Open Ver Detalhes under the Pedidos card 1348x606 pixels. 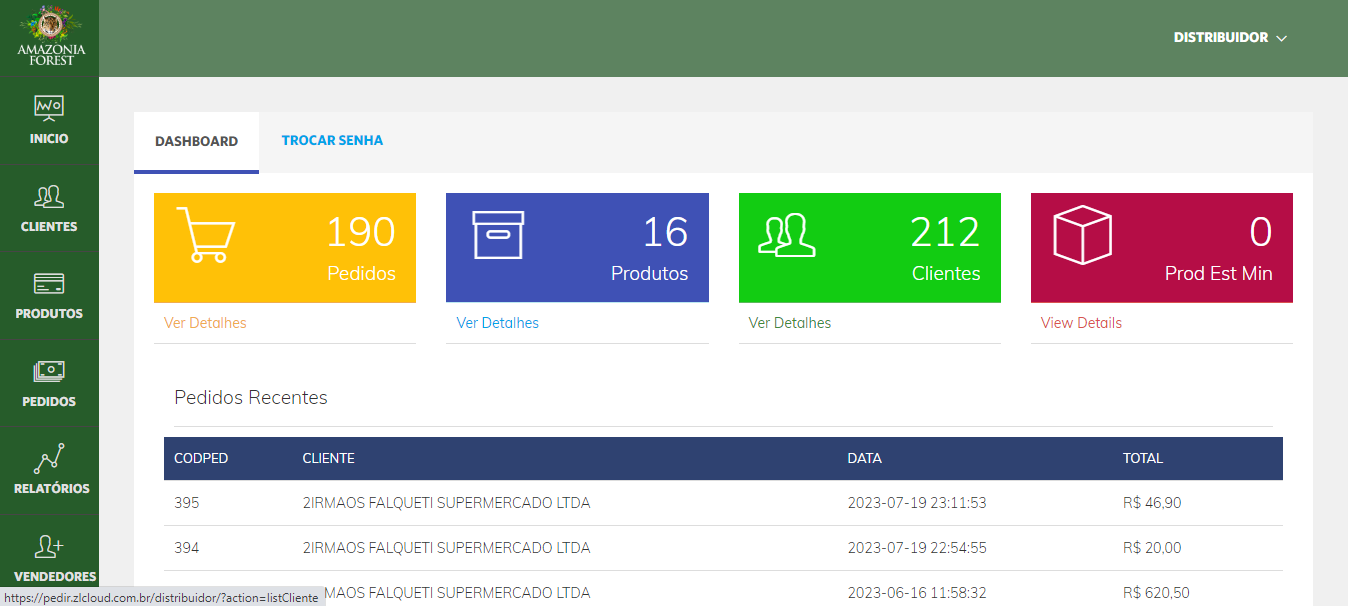205,322
